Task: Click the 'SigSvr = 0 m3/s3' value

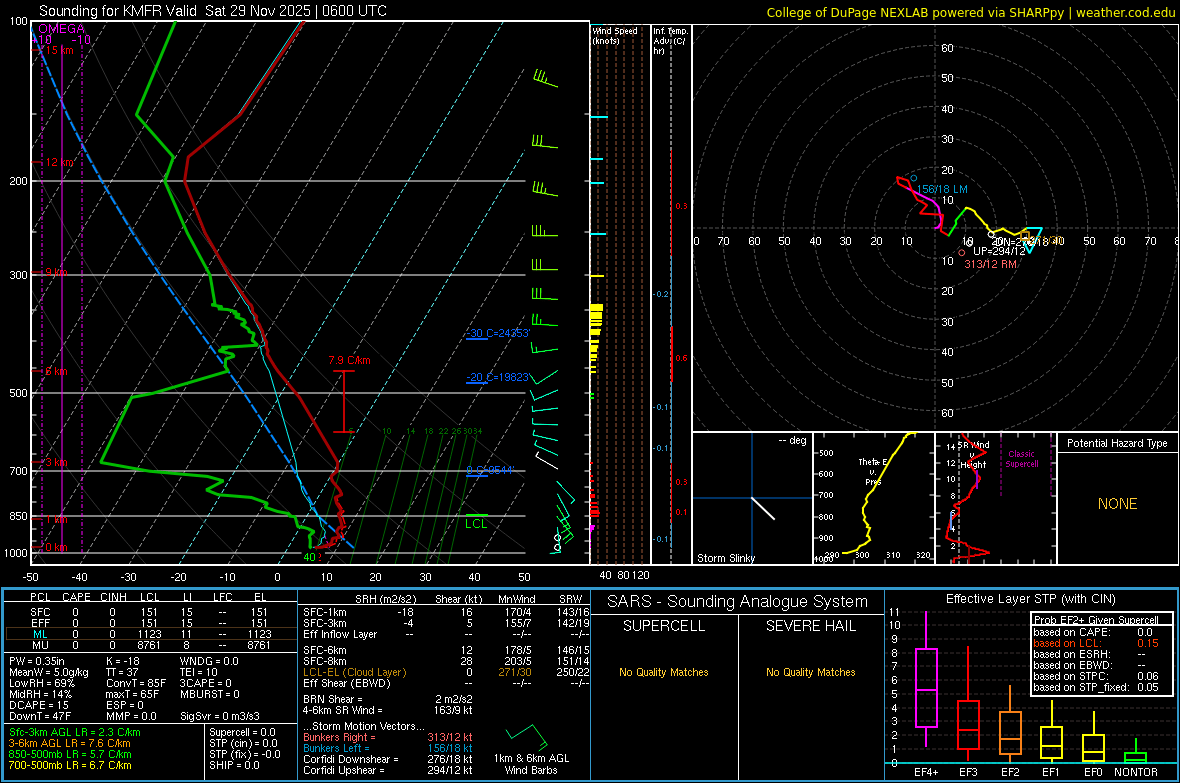Action: pos(220,717)
